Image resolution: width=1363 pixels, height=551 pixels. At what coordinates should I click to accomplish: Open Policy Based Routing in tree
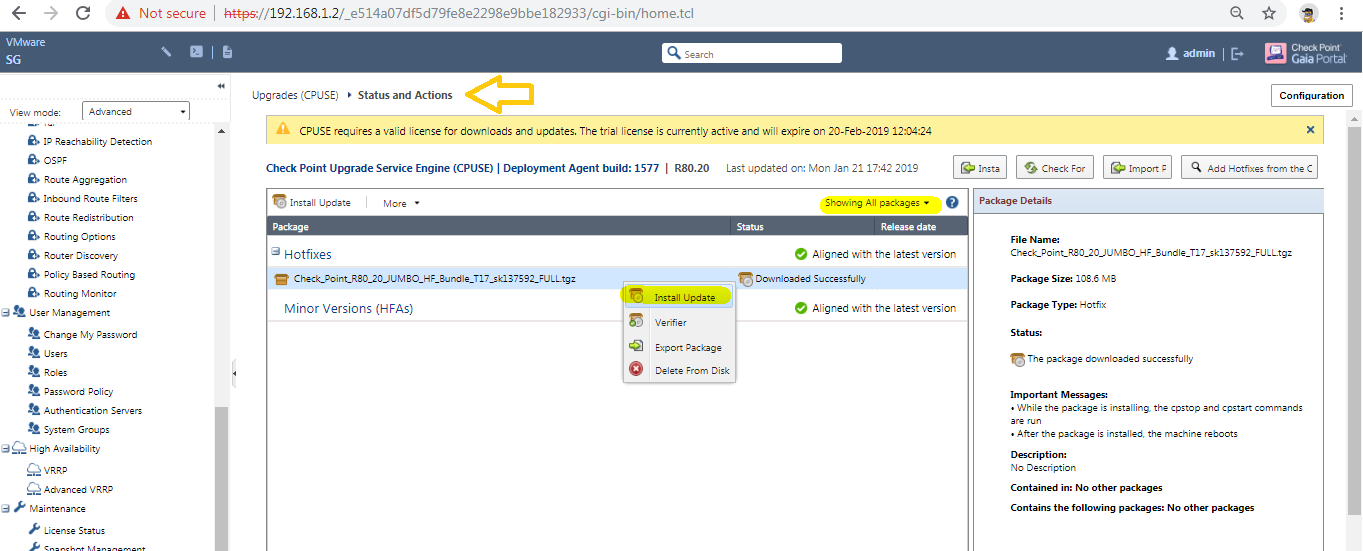(89, 275)
